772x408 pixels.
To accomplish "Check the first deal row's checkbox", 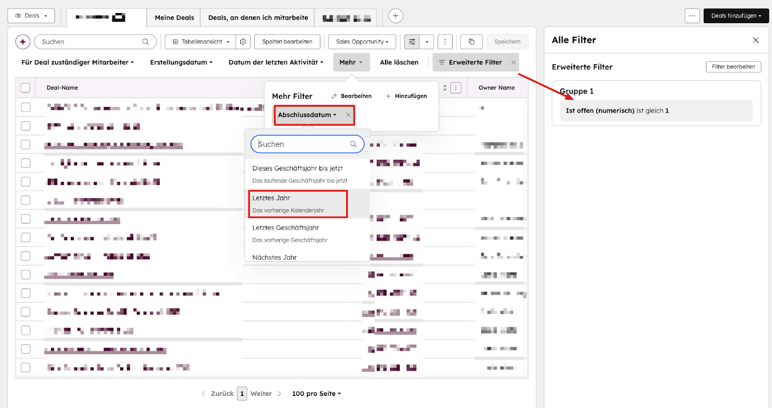I will (26, 107).
